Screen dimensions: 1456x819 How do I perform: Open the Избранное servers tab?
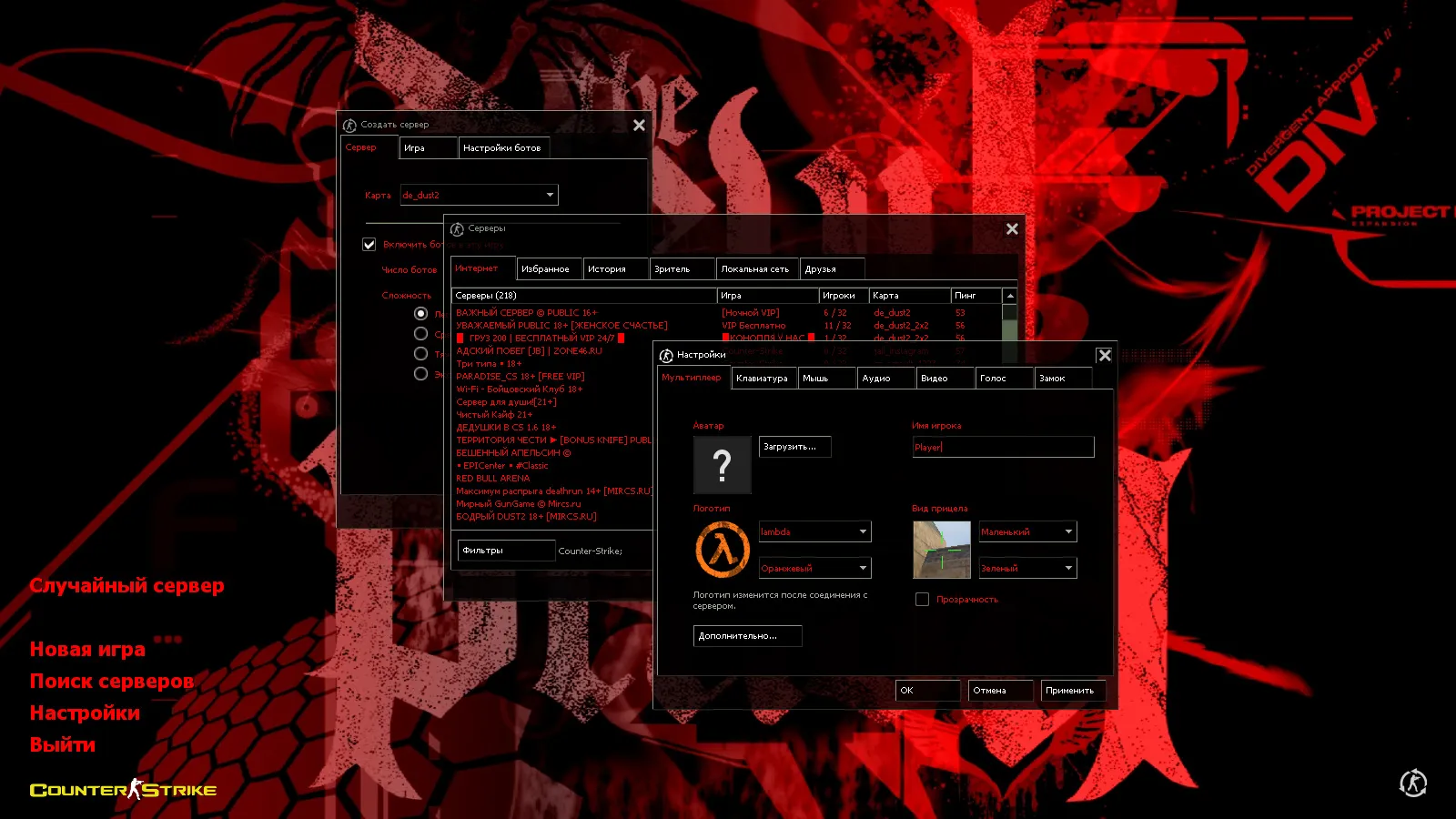(x=546, y=269)
